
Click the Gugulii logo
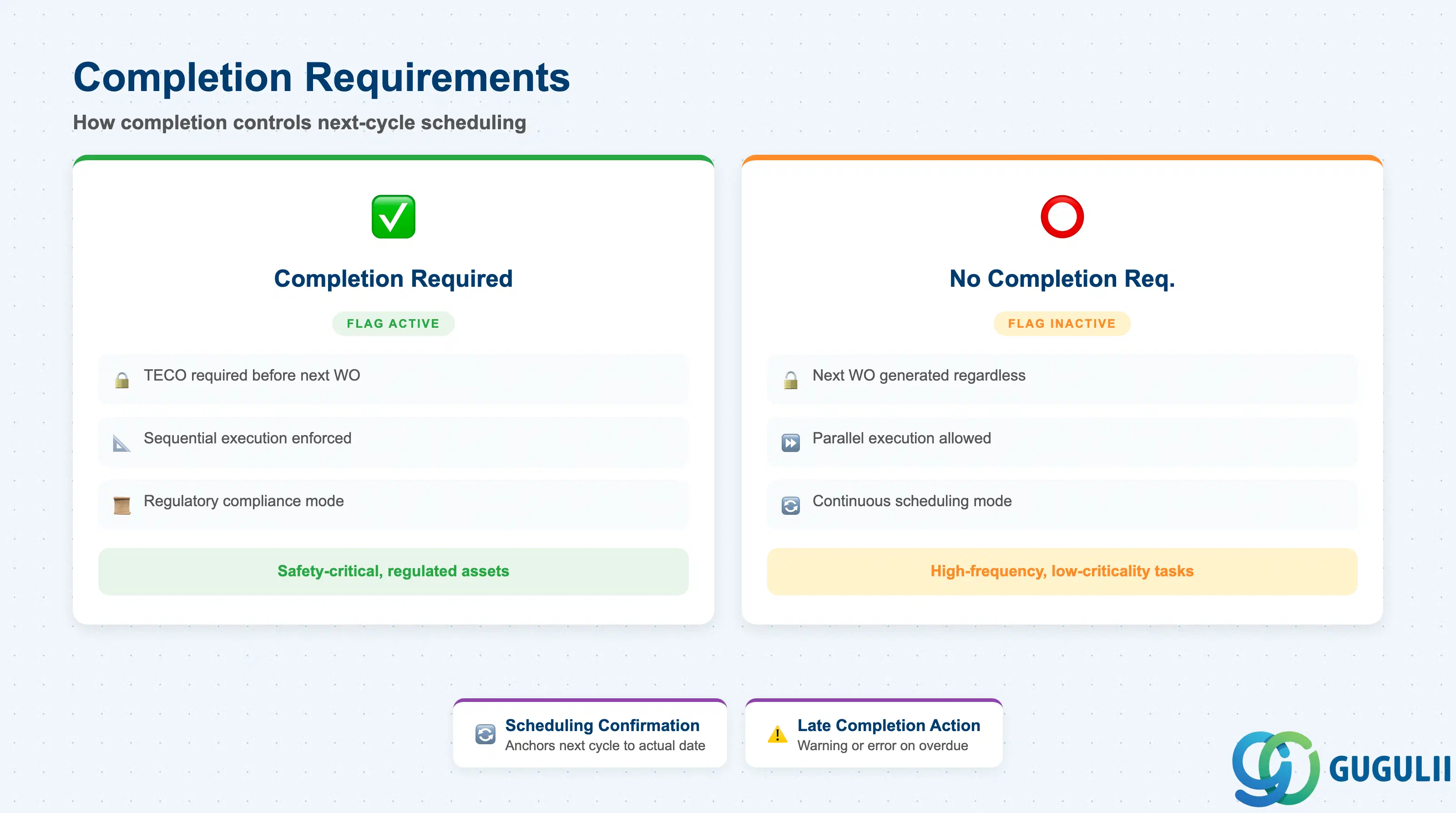click(x=1341, y=768)
